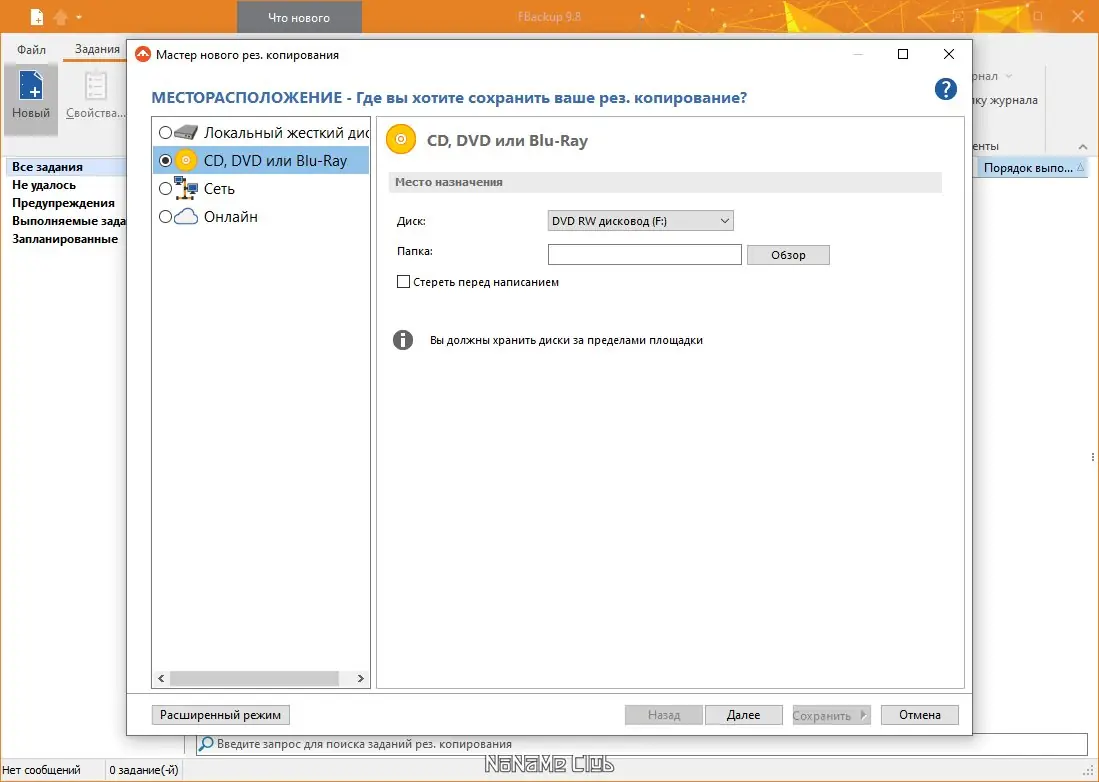Open the Диск drive dropdown

pyautogui.click(x=640, y=221)
